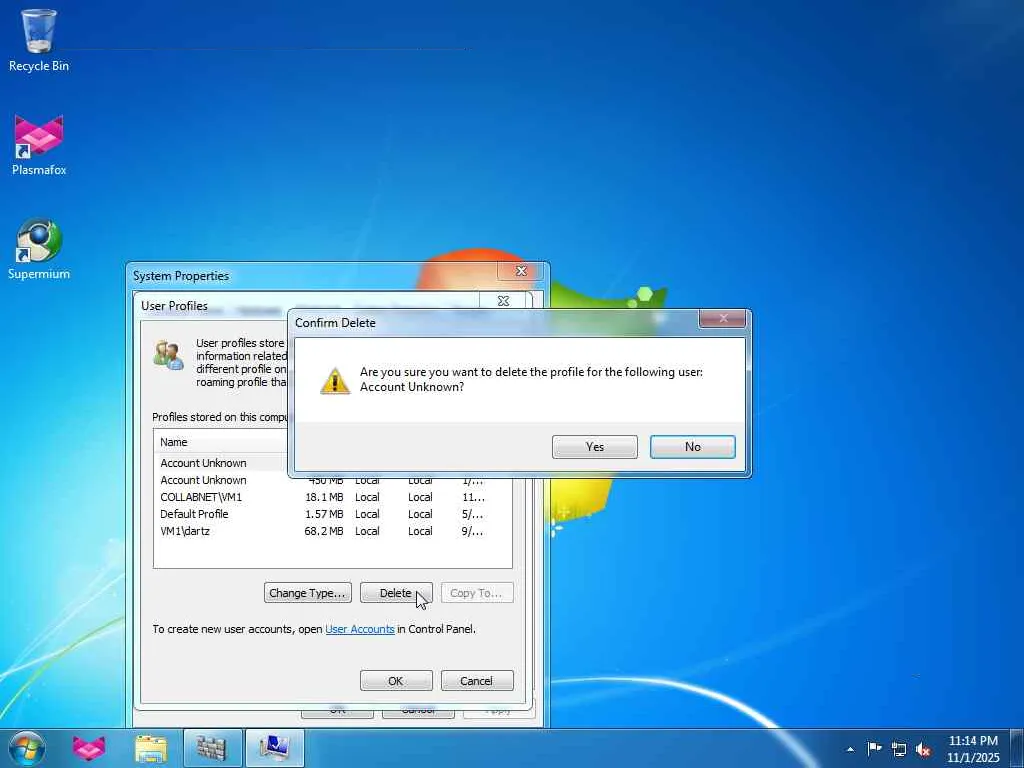Image resolution: width=1024 pixels, height=768 pixels.
Task: Open the Recycle Bin desktop icon
Action: (39, 39)
